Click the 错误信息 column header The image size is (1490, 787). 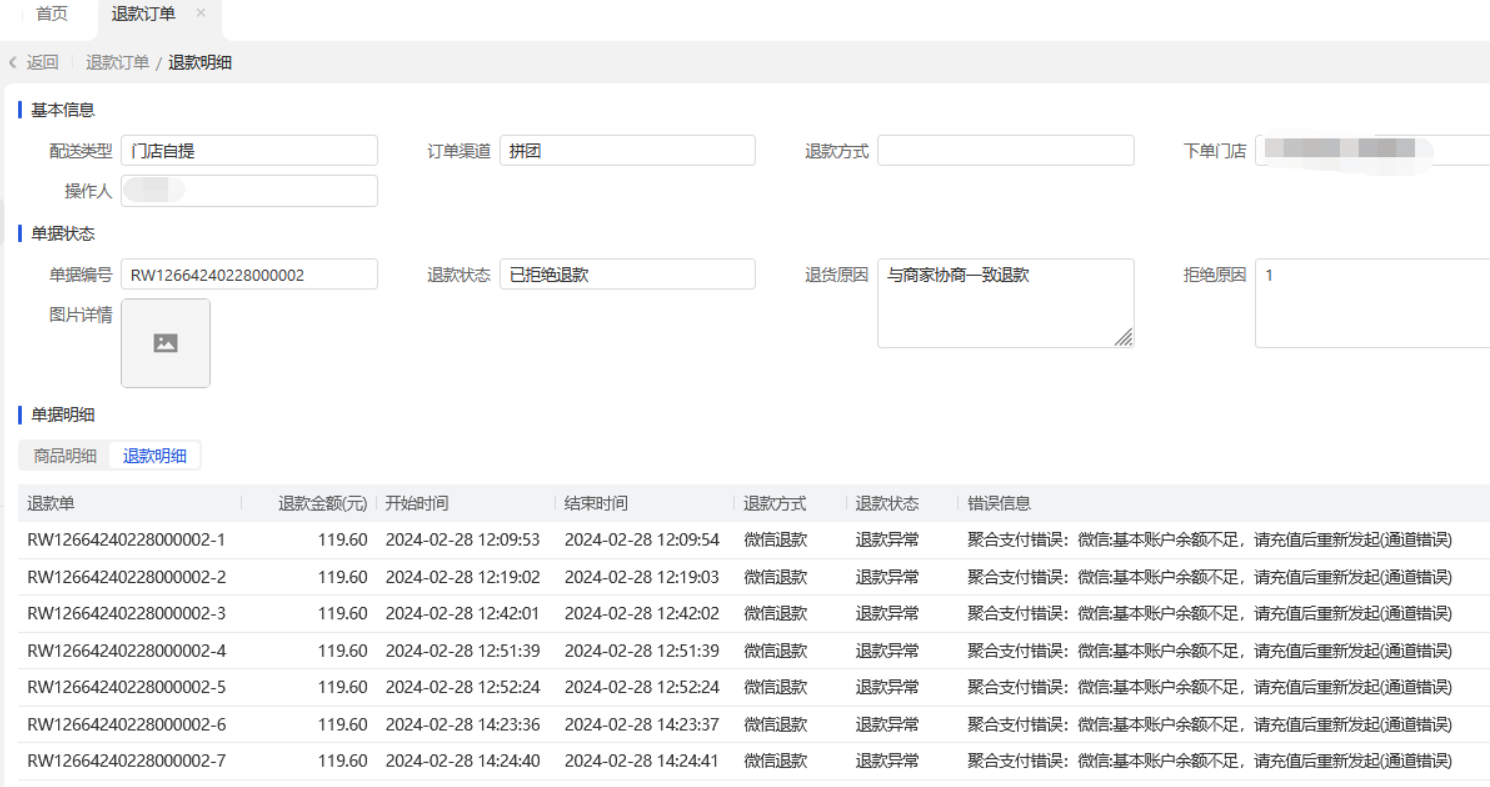[x=1000, y=504]
